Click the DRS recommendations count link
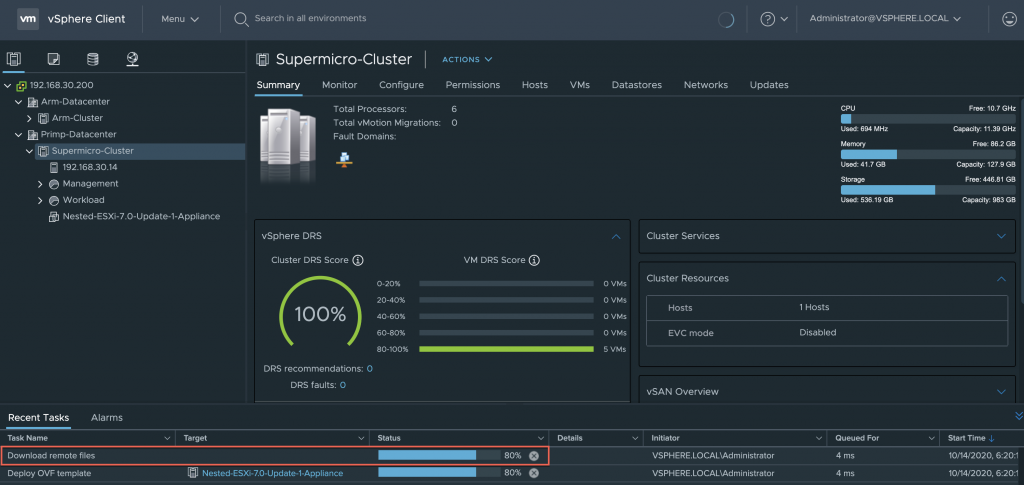 pyautogui.click(x=369, y=369)
